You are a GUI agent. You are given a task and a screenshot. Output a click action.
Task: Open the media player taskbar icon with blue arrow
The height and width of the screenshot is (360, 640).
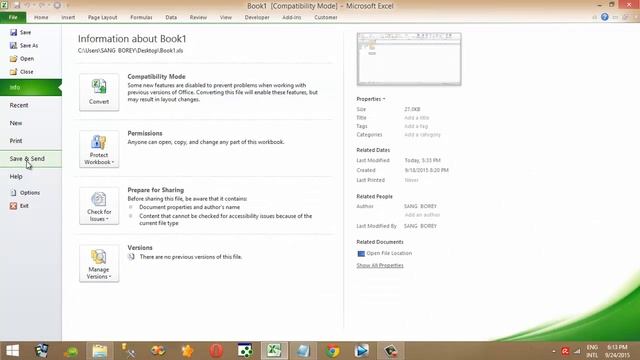pos(362,351)
